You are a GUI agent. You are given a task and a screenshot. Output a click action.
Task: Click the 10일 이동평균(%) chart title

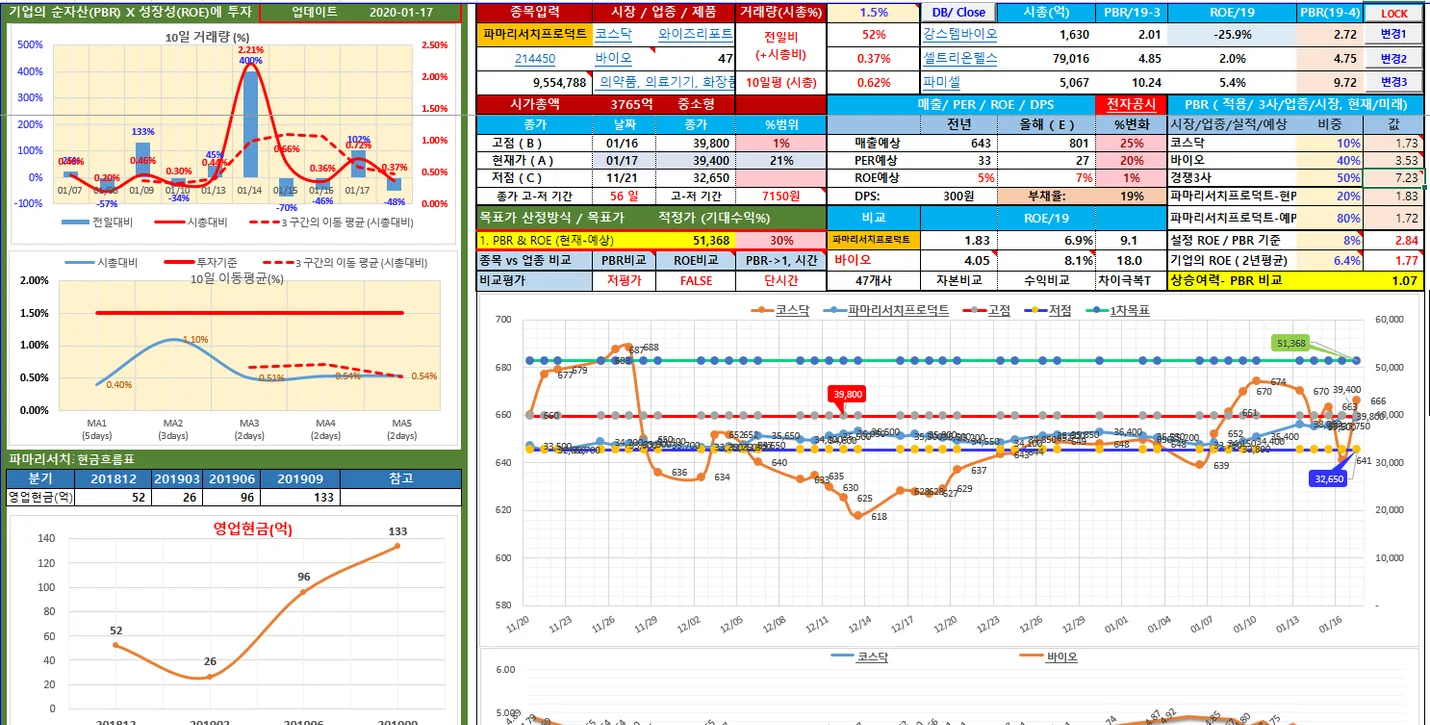[237, 278]
